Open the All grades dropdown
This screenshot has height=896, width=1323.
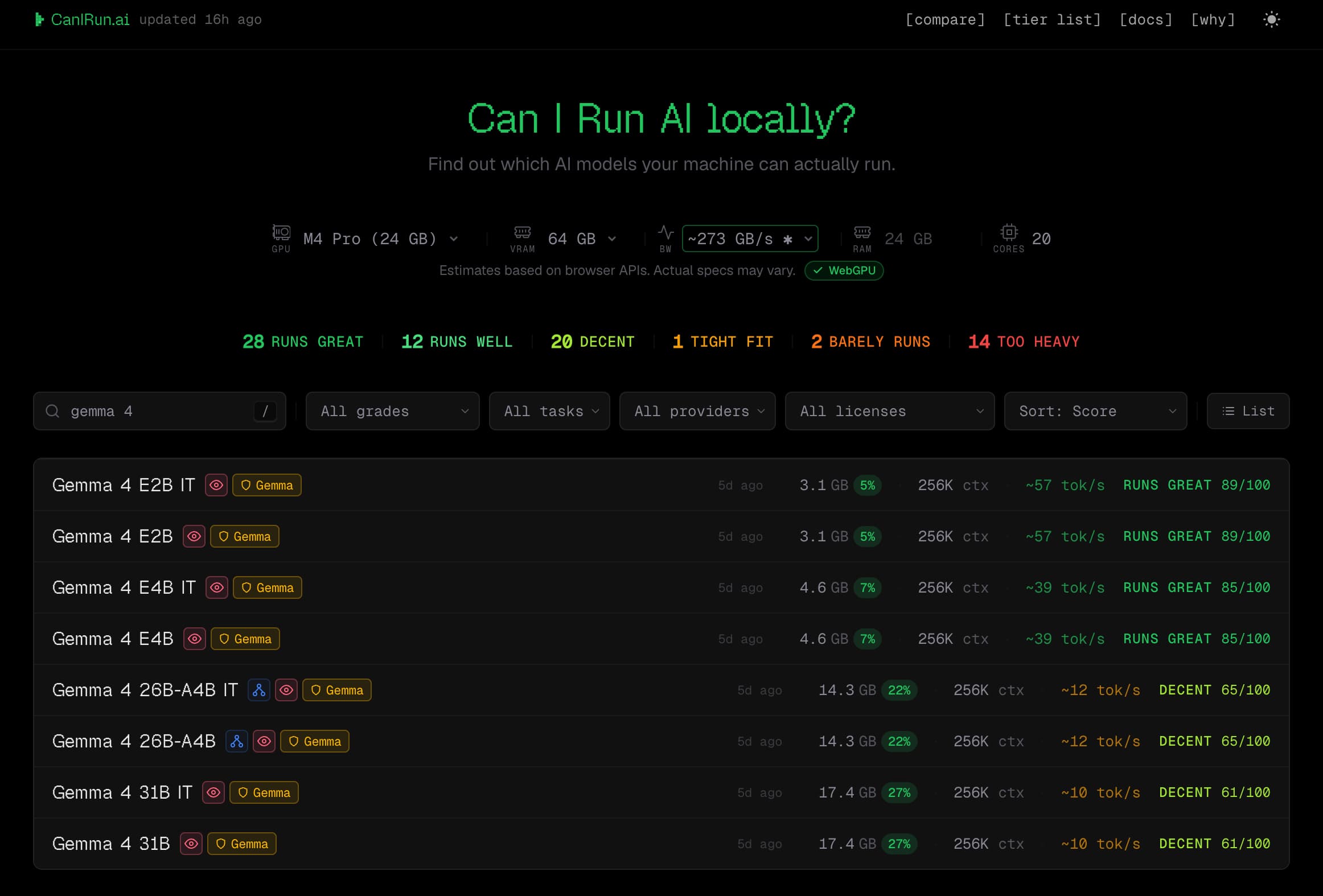pos(393,411)
